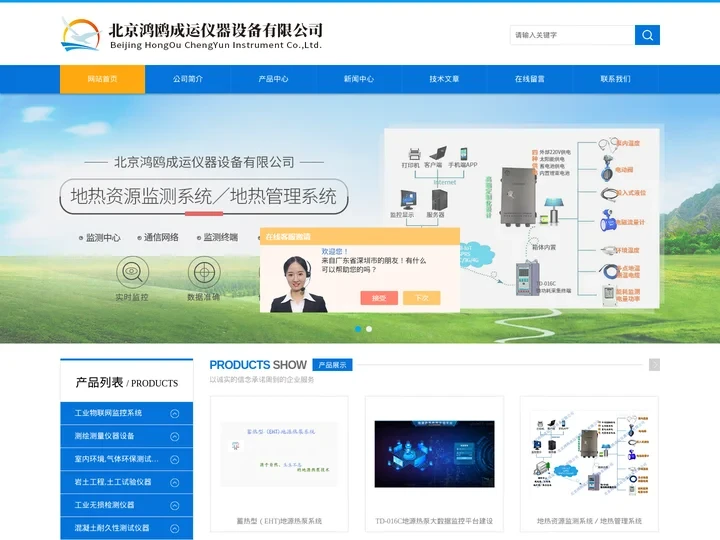Click the 产品列表 / PRODUCTS sidebar heading
This screenshot has height=540, width=720.
127,382
